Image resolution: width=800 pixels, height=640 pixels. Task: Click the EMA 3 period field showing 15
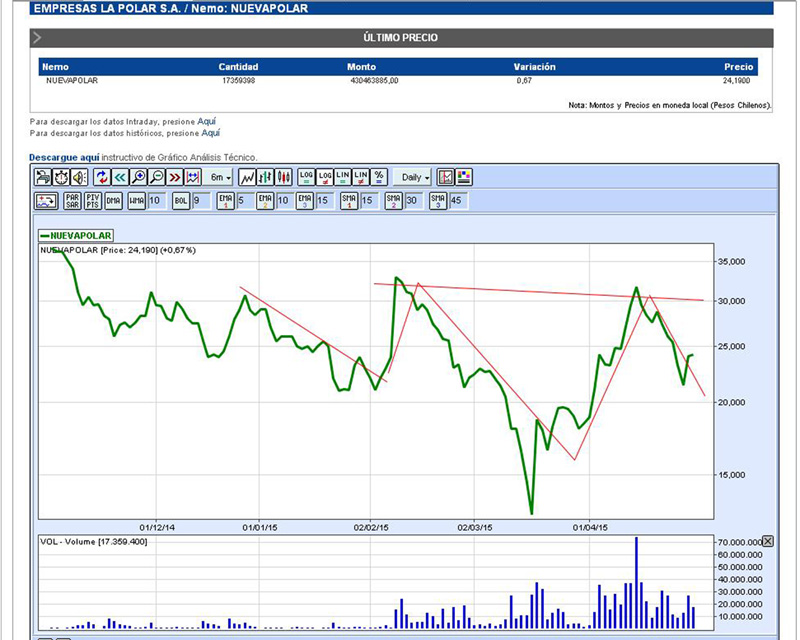pos(325,201)
